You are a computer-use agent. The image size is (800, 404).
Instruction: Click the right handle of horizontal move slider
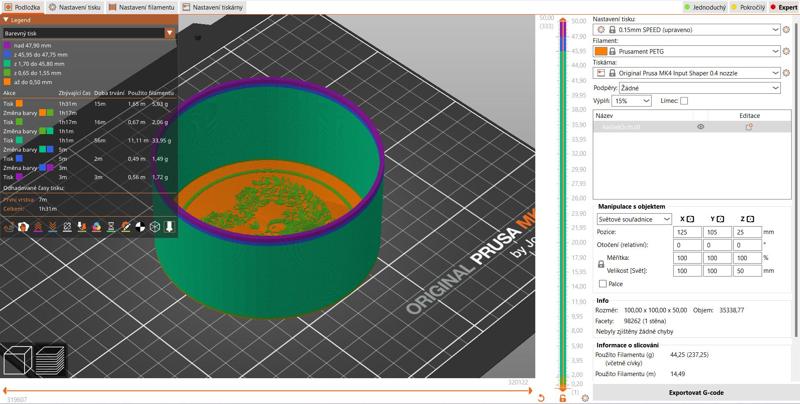tap(529, 391)
